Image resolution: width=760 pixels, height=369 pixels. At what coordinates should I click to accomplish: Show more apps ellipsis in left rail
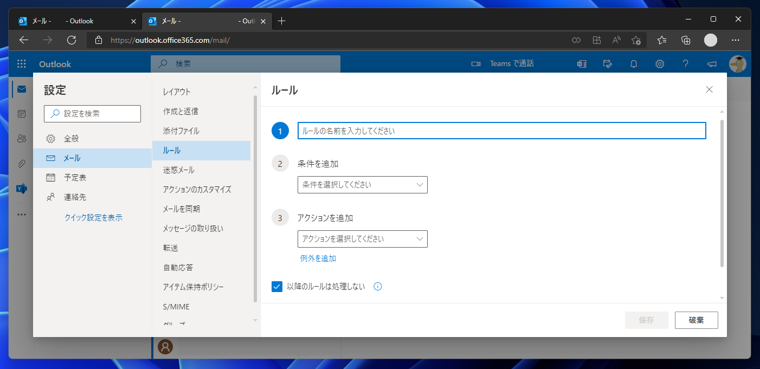(21, 214)
